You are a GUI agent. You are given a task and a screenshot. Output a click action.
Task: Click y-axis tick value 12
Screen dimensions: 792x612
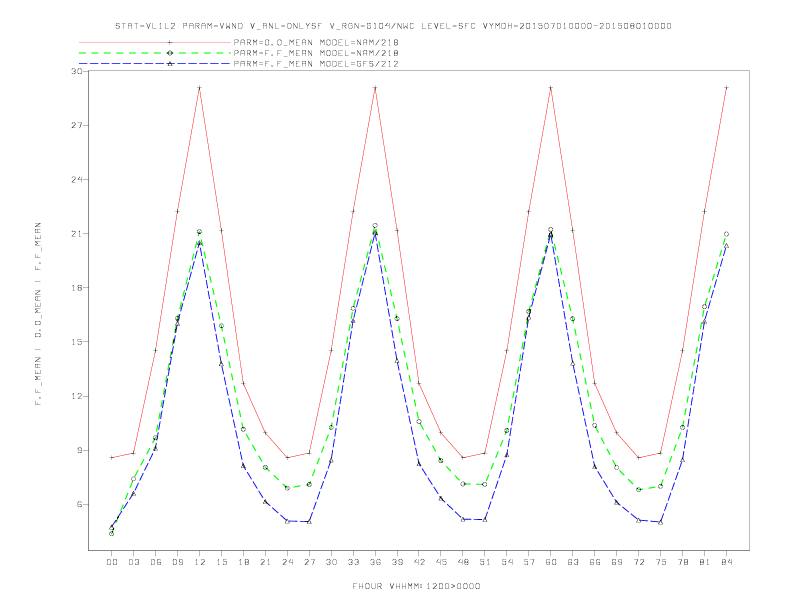[77, 396]
